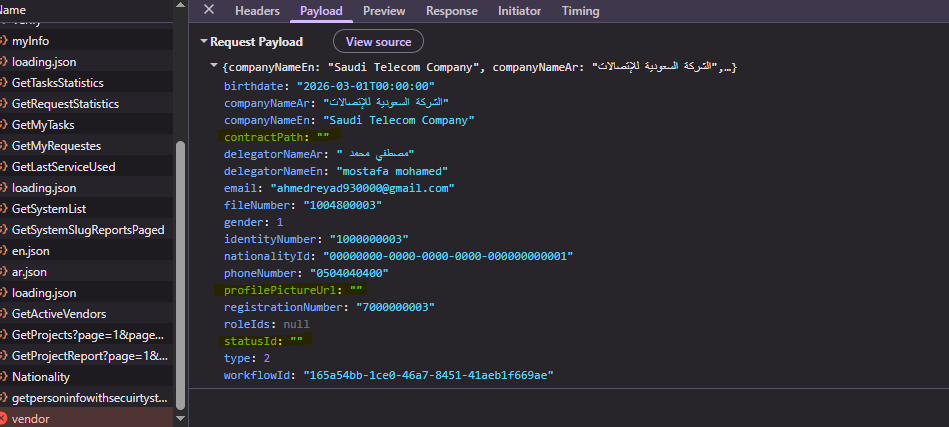Click the View source button
The image size is (949, 427).
[378, 42]
